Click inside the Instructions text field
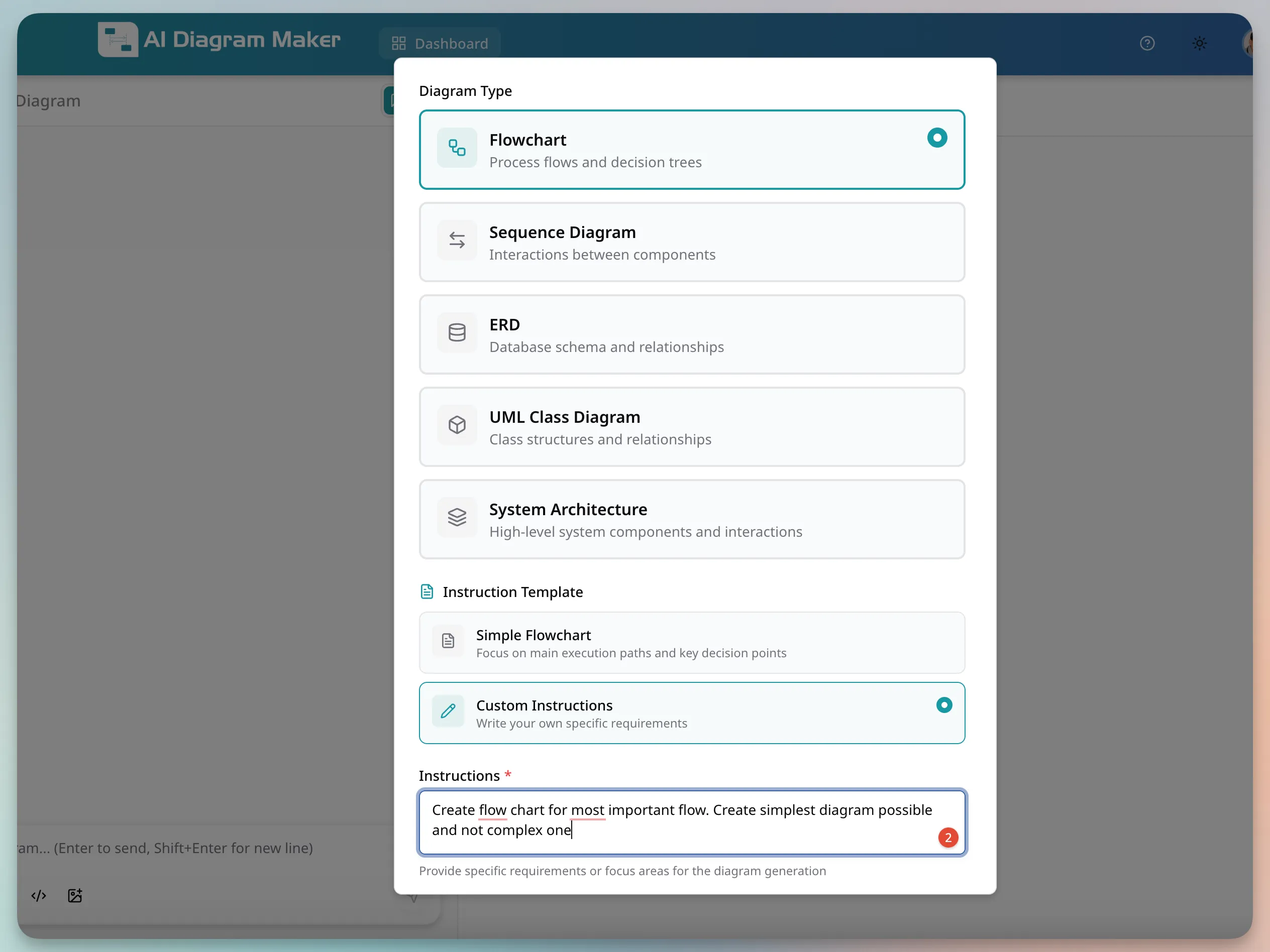 [x=691, y=822]
